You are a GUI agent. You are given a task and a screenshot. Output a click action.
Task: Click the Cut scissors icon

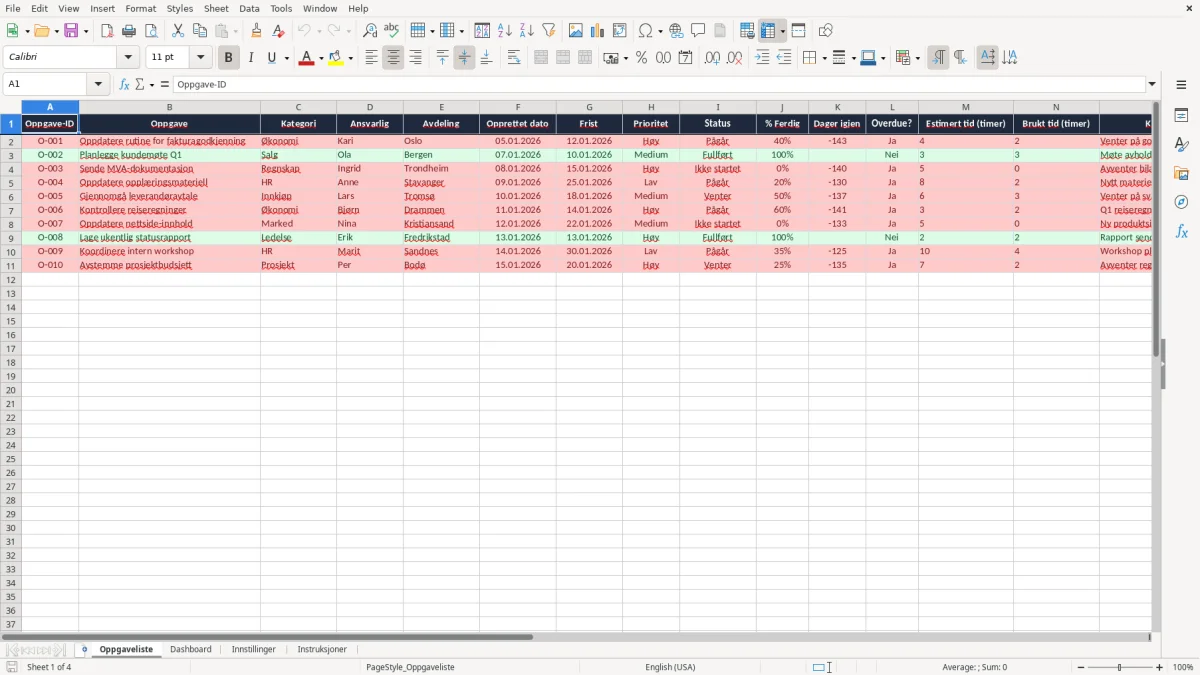(178, 31)
